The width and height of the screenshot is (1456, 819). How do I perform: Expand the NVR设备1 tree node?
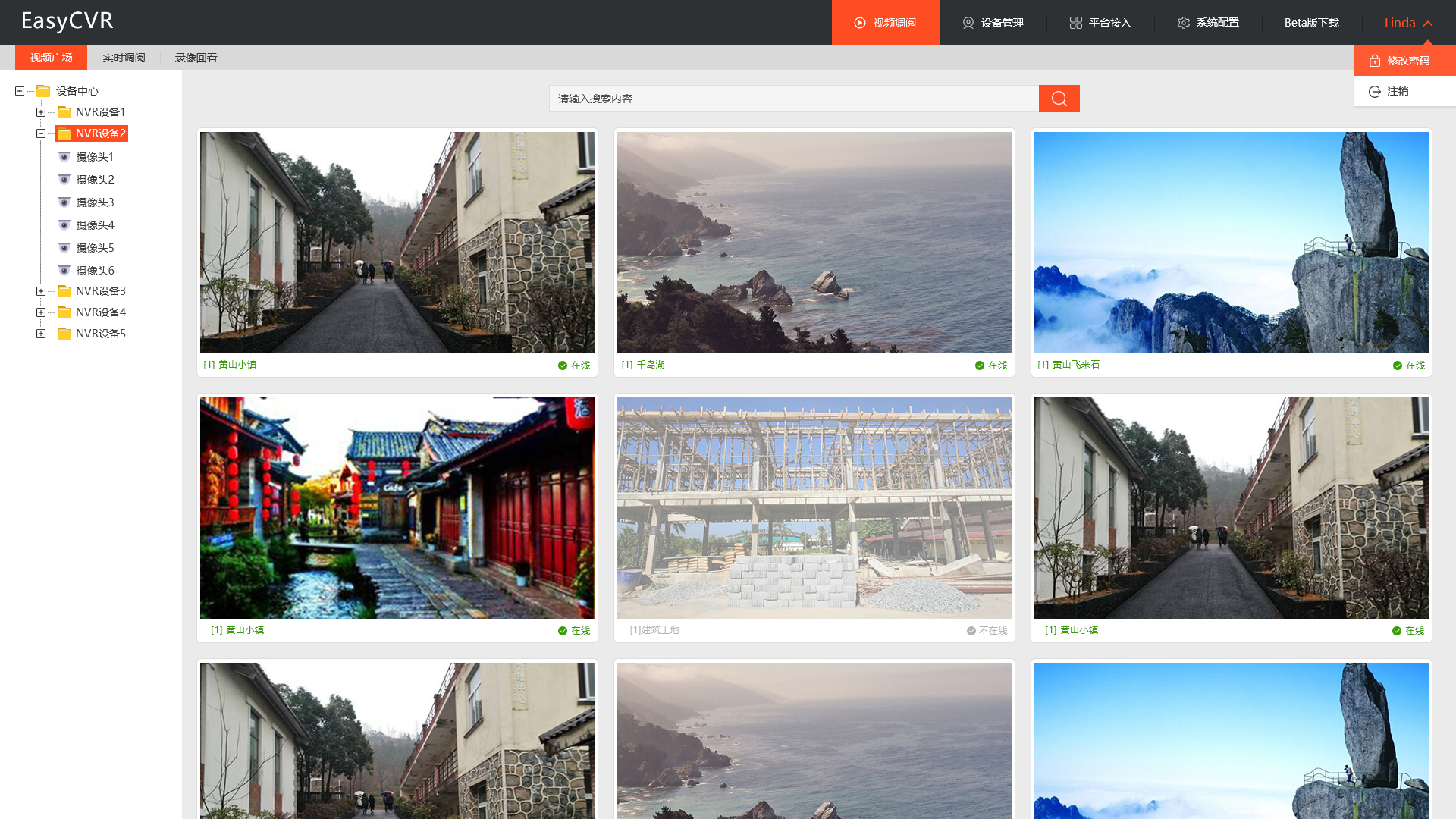click(40, 111)
